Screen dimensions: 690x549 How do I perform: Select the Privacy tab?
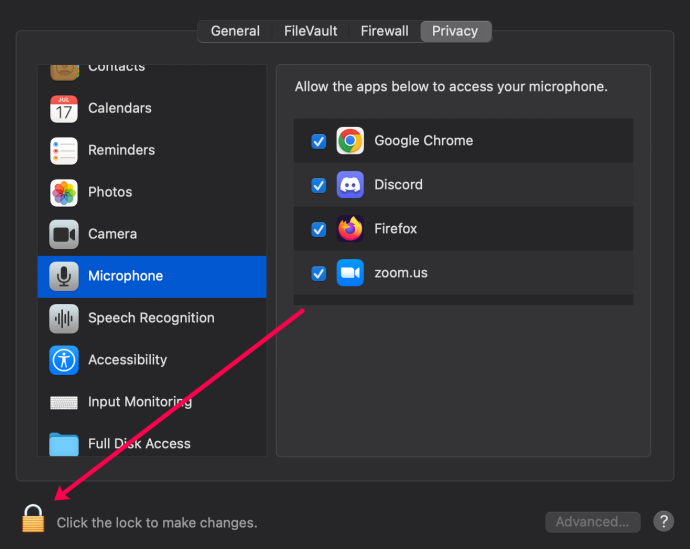point(455,31)
